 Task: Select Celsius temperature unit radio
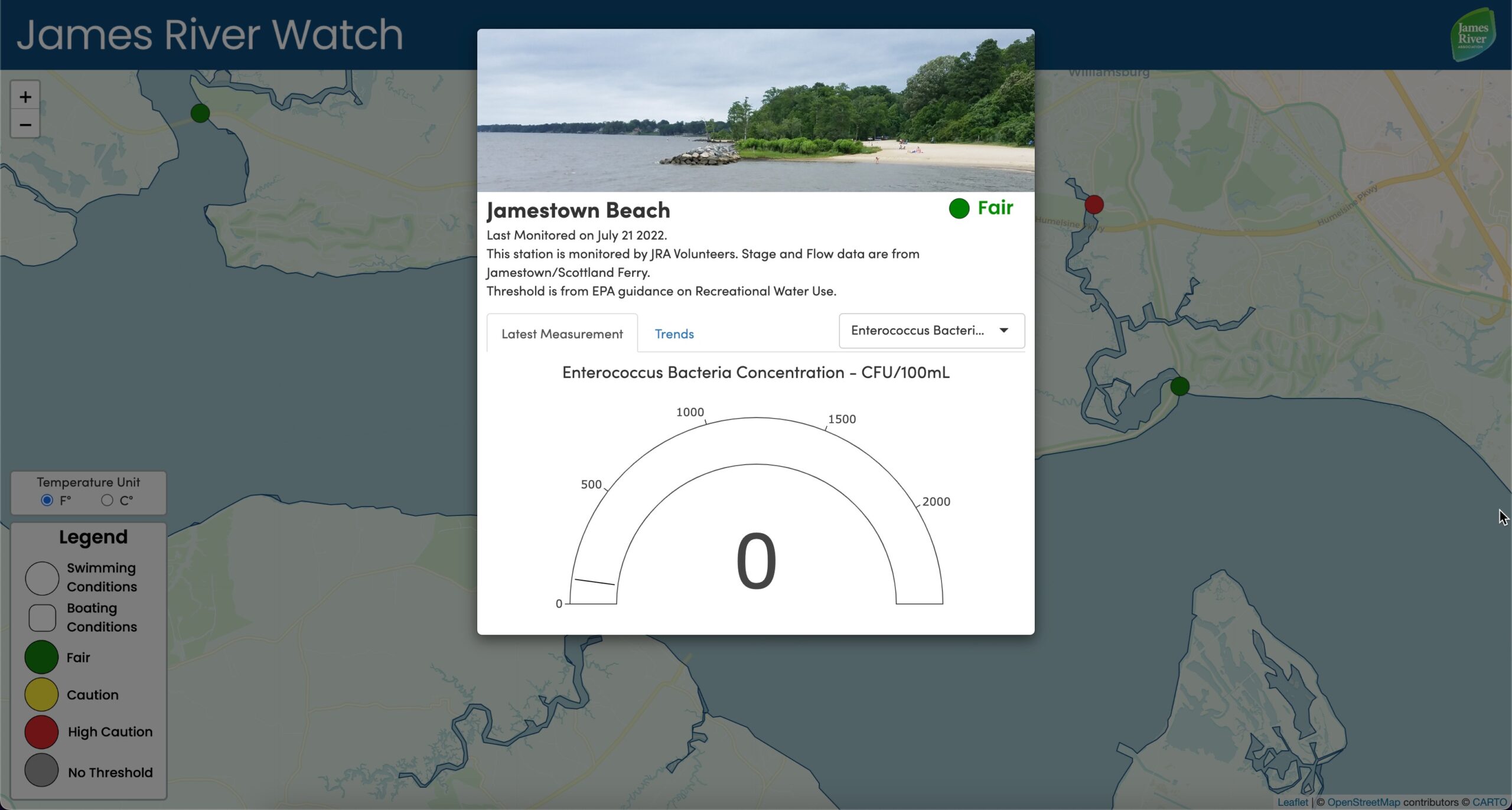[x=107, y=500]
